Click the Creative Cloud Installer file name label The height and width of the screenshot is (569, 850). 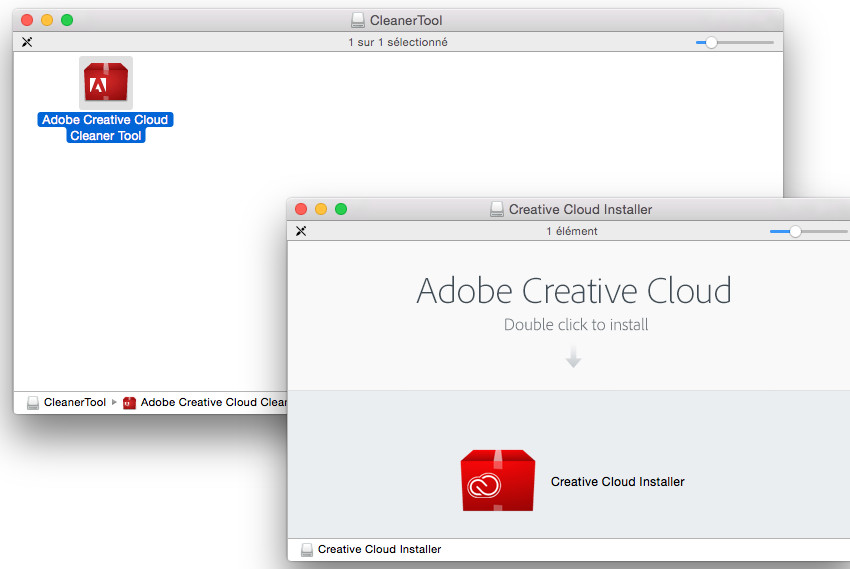tap(617, 481)
